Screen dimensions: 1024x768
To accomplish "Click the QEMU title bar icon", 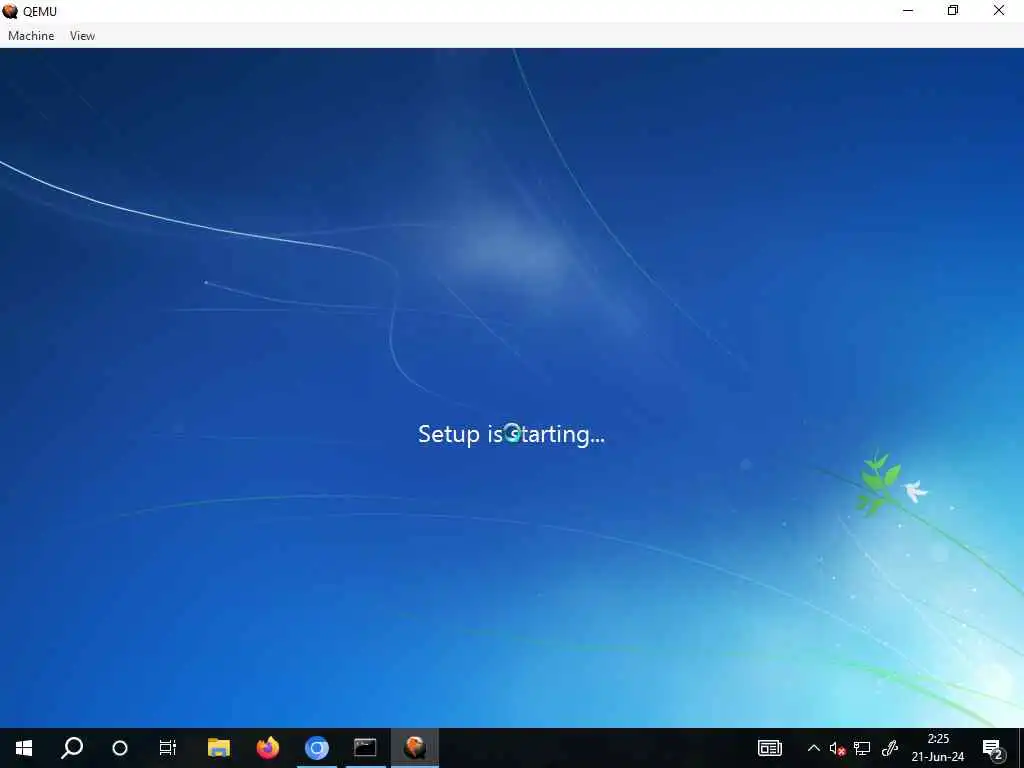I will [10, 11].
